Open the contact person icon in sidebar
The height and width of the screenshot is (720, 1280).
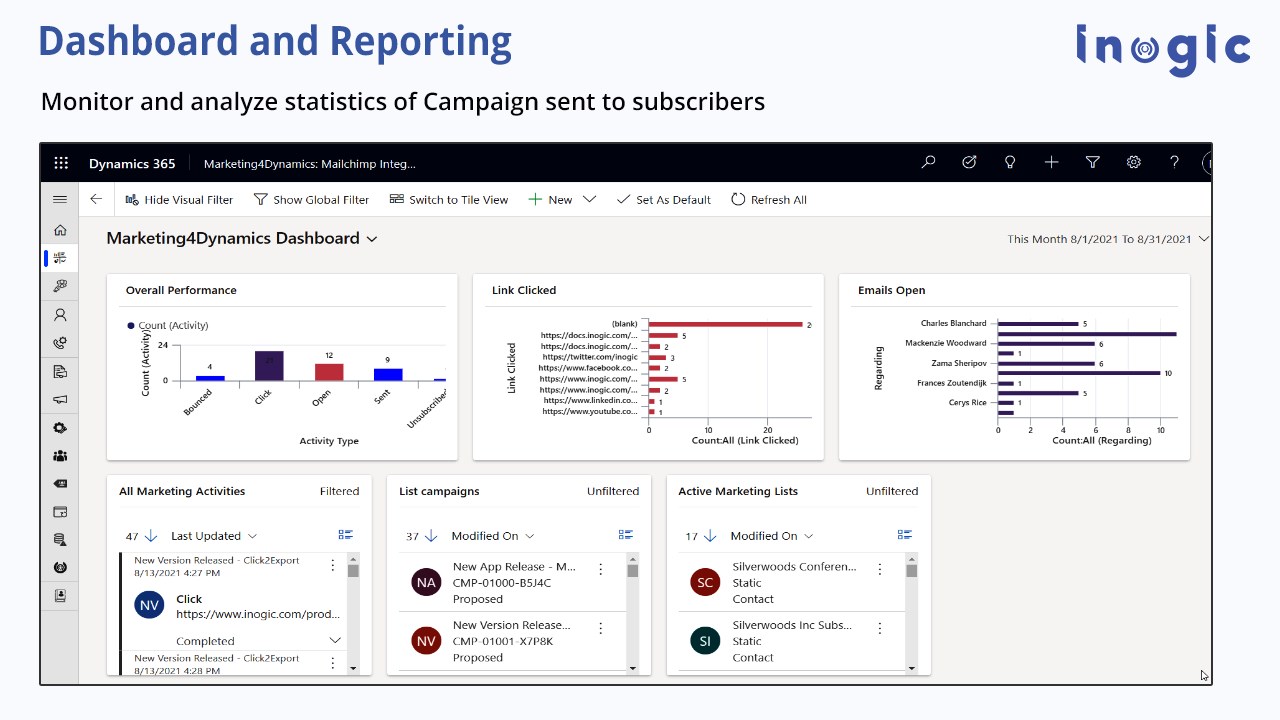pos(60,315)
